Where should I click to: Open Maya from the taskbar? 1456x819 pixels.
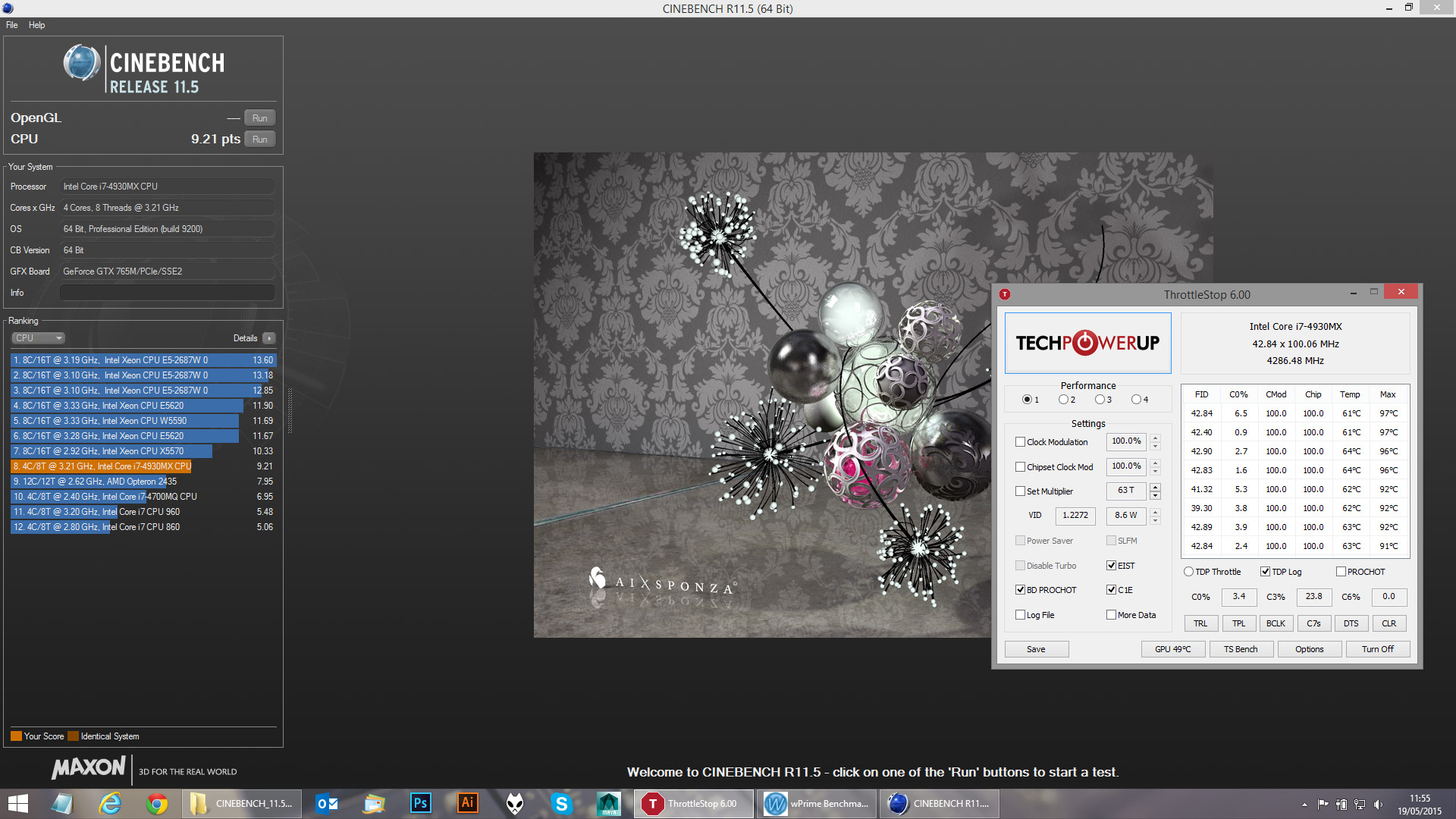pos(609,804)
